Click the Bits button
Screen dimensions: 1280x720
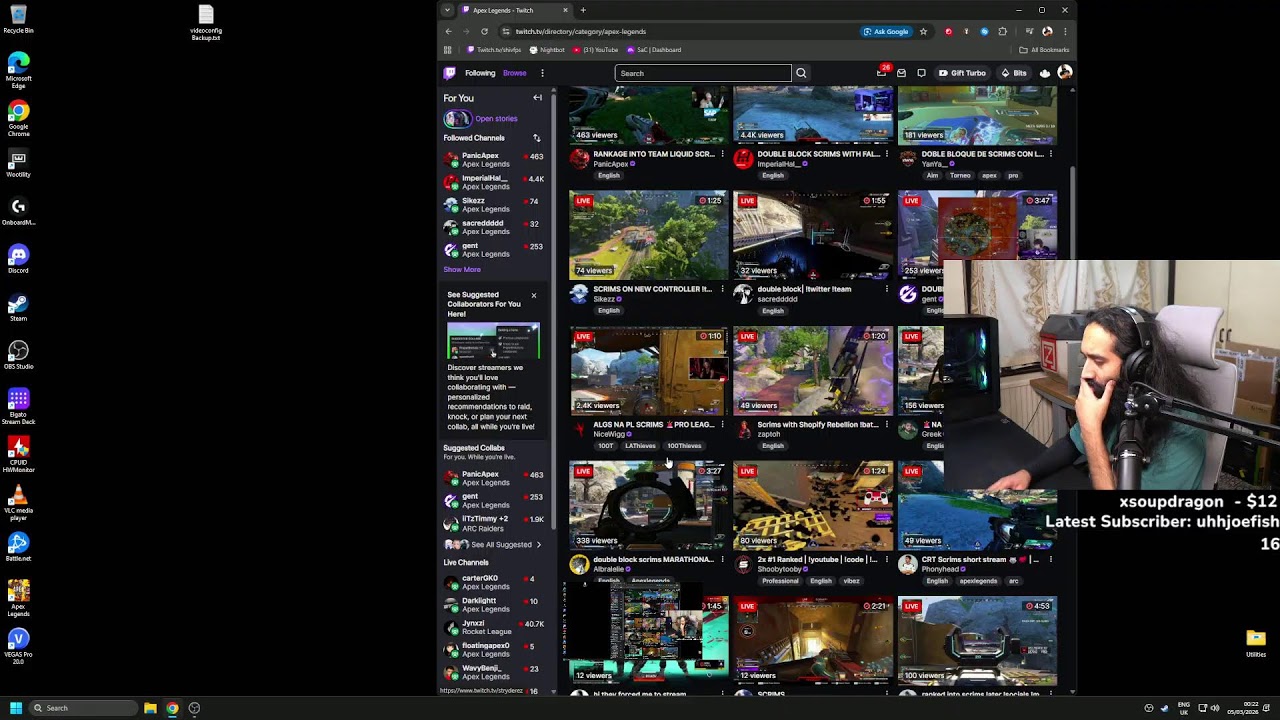coord(1014,73)
